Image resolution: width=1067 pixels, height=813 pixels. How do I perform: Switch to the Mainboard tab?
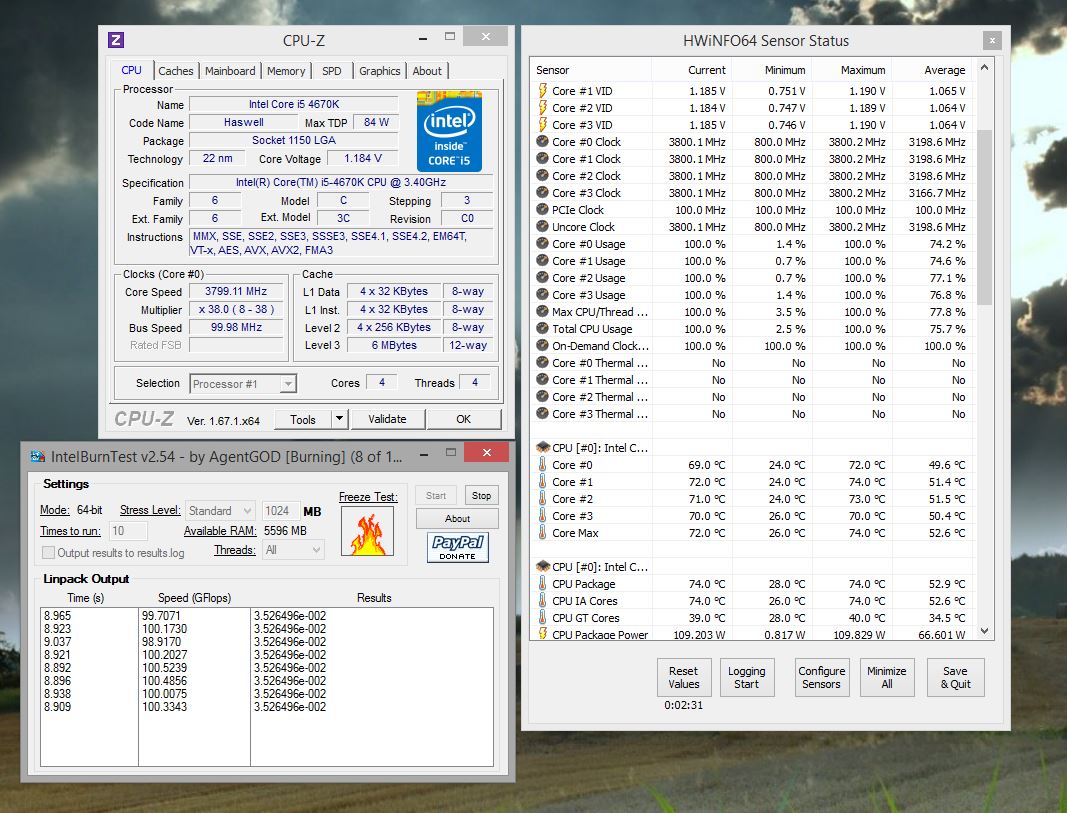(230, 71)
